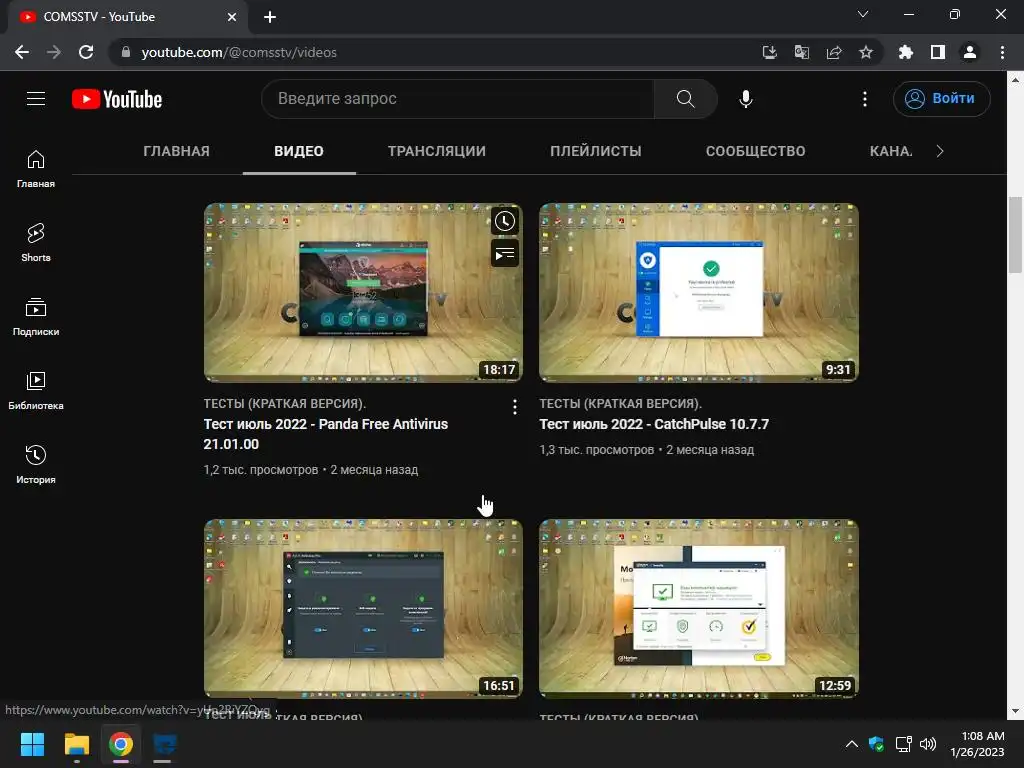
Task: Click 1,2 тыс. просмотров text
Action: (x=261, y=470)
